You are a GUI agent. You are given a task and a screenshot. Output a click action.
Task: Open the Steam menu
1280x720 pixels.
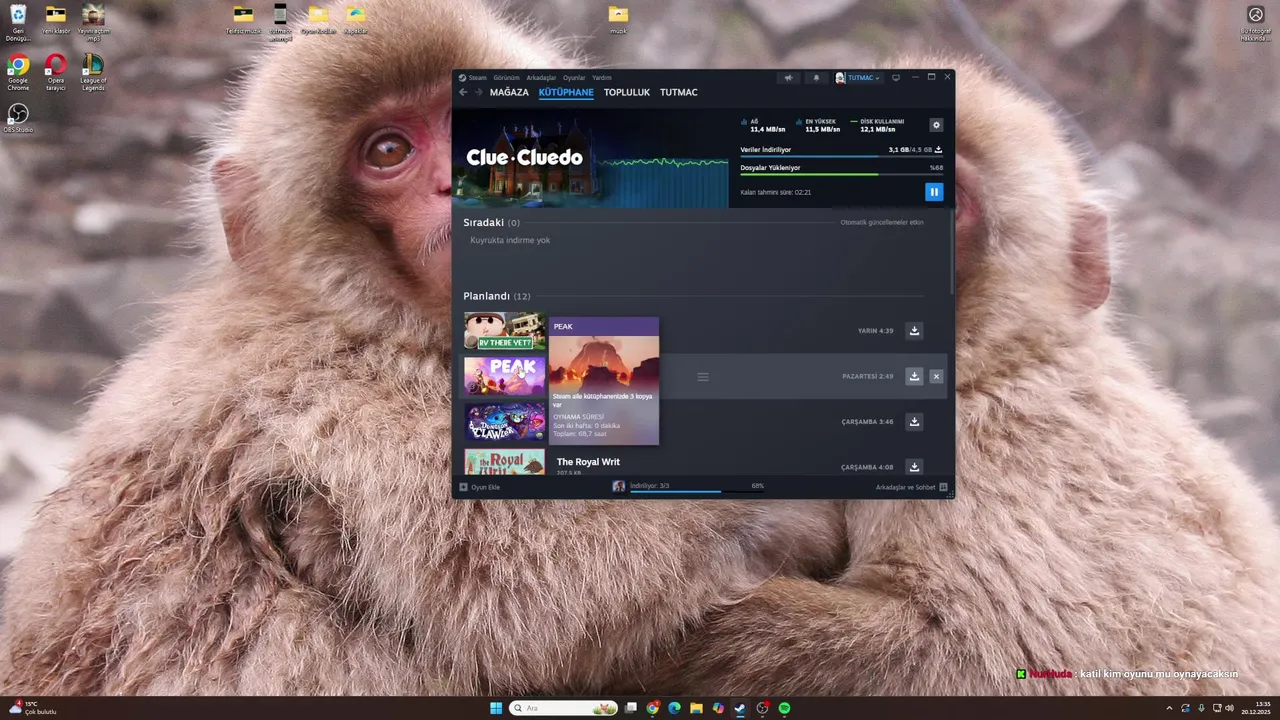pyautogui.click(x=473, y=77)
